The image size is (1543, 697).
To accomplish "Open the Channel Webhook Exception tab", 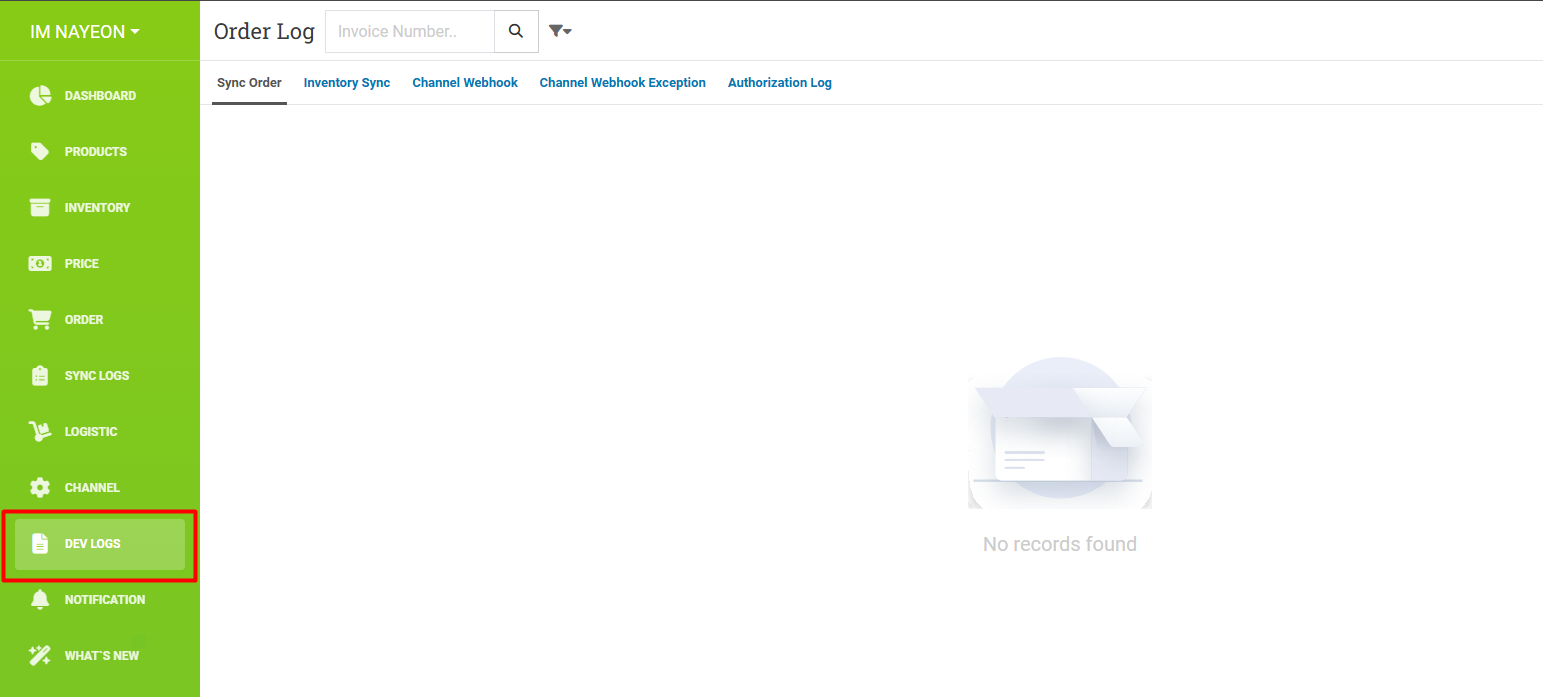I will click(x=623, y=83).
